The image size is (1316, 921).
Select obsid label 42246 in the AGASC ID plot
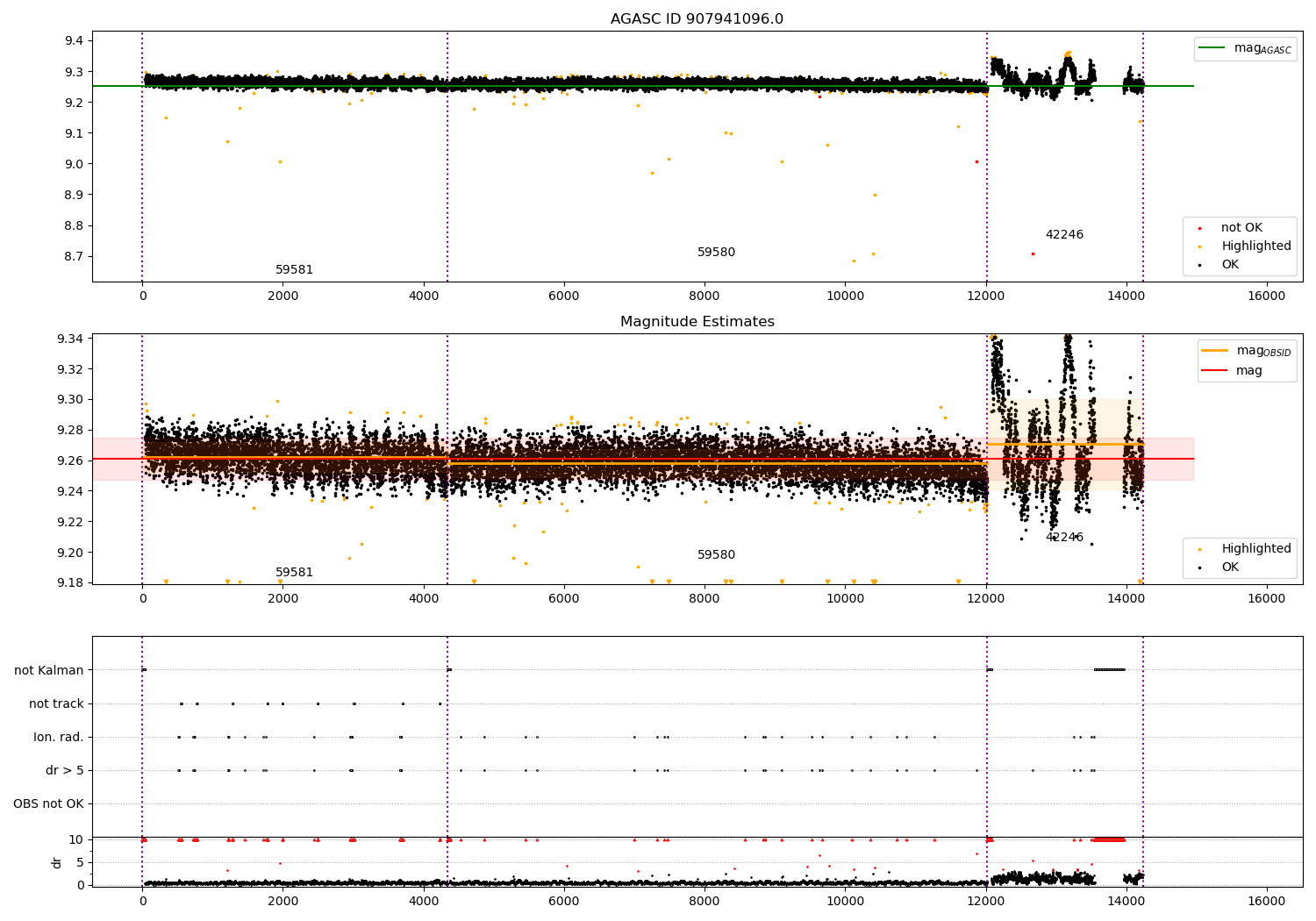pyautogui.click(x=1064, y=235)
